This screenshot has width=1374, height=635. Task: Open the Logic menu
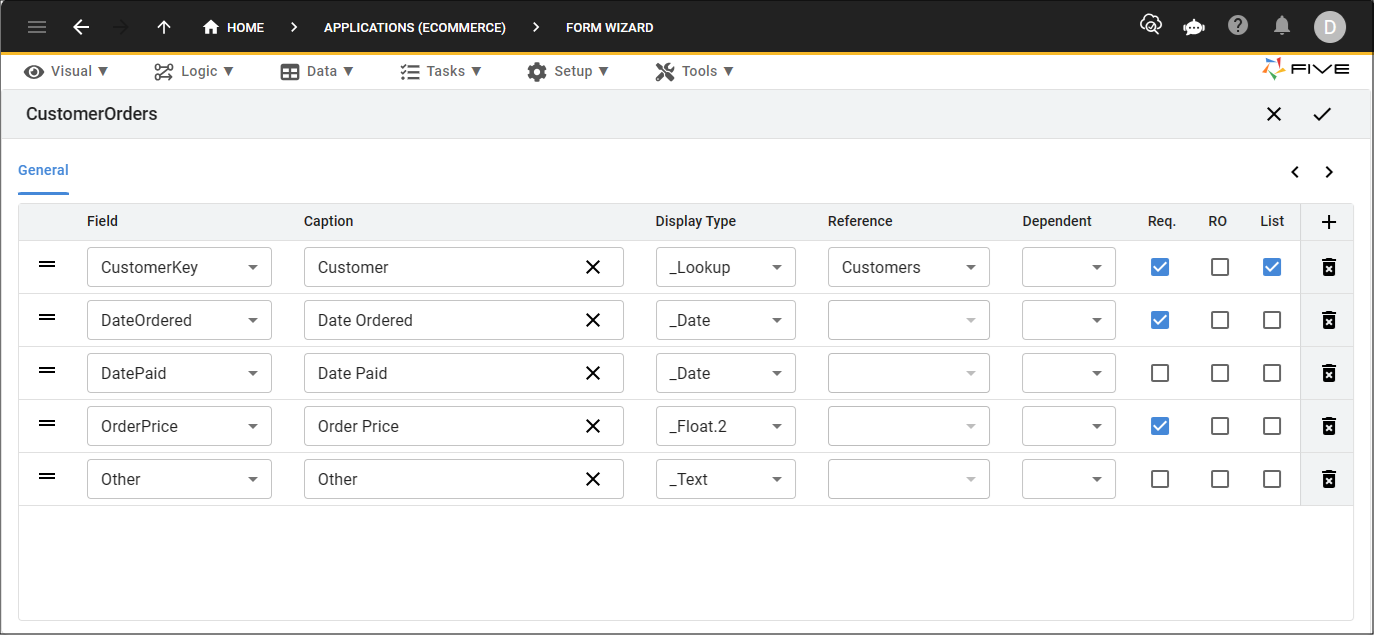point(194,71)
